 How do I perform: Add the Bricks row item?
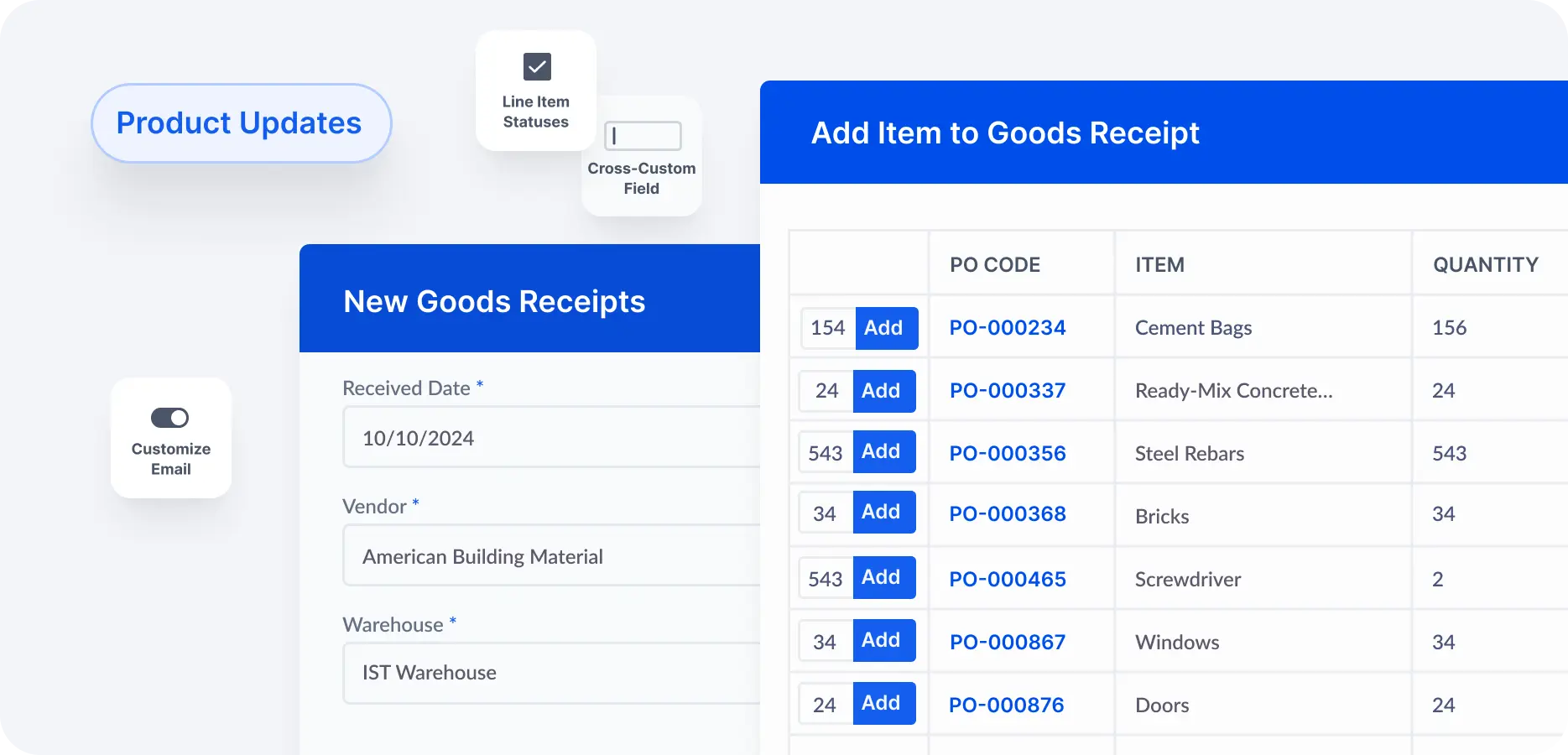[883, 512]
